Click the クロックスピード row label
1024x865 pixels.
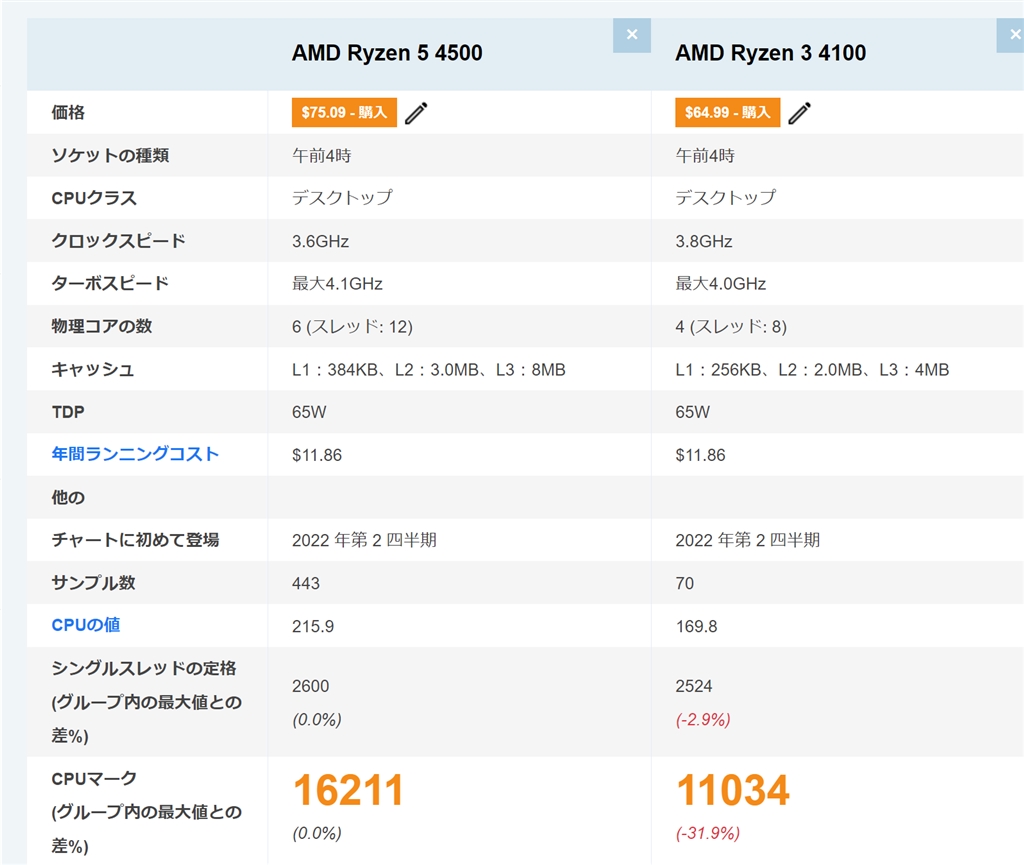(118, 241)
